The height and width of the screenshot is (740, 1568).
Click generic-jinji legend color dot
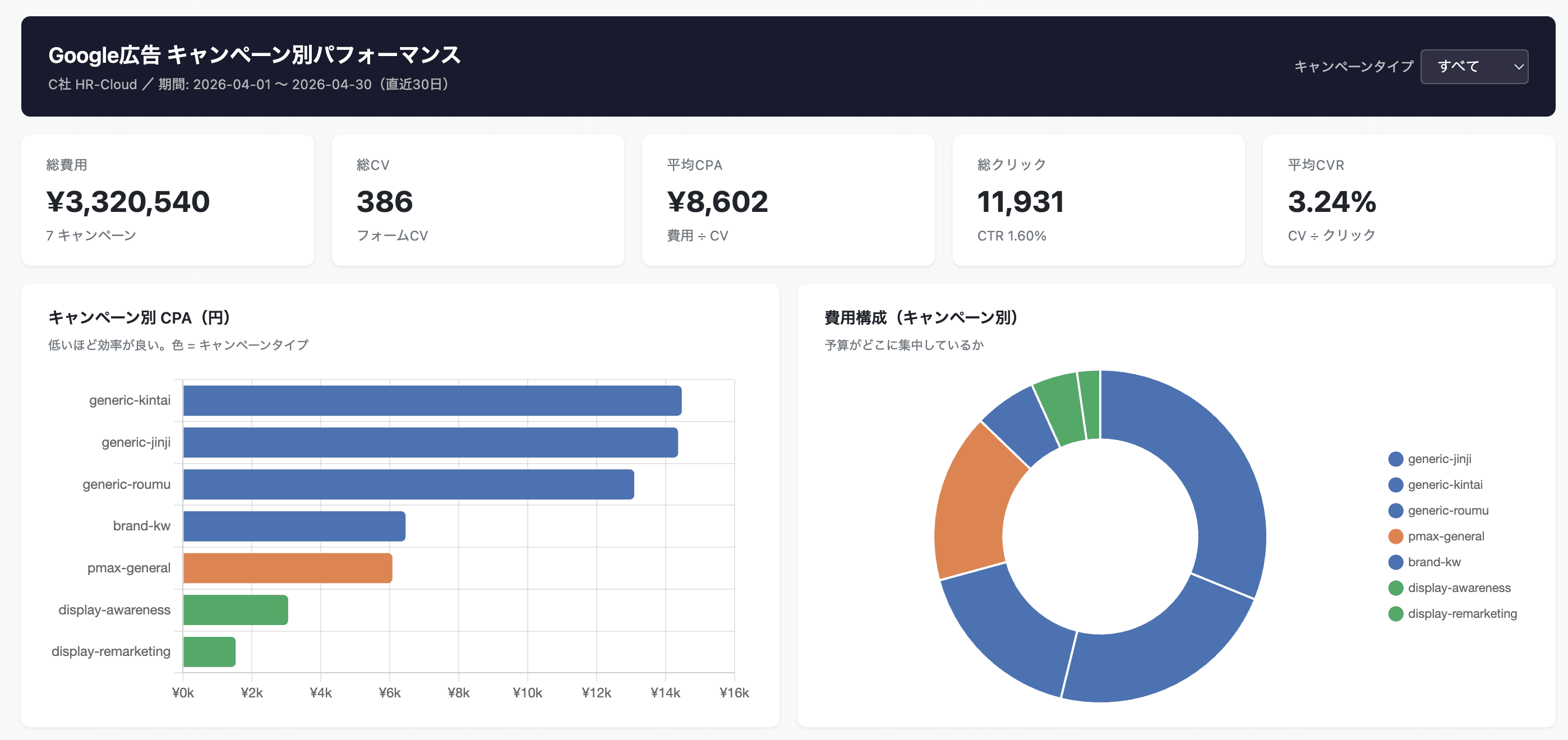pyautogui.click(x=1396, y=459)
